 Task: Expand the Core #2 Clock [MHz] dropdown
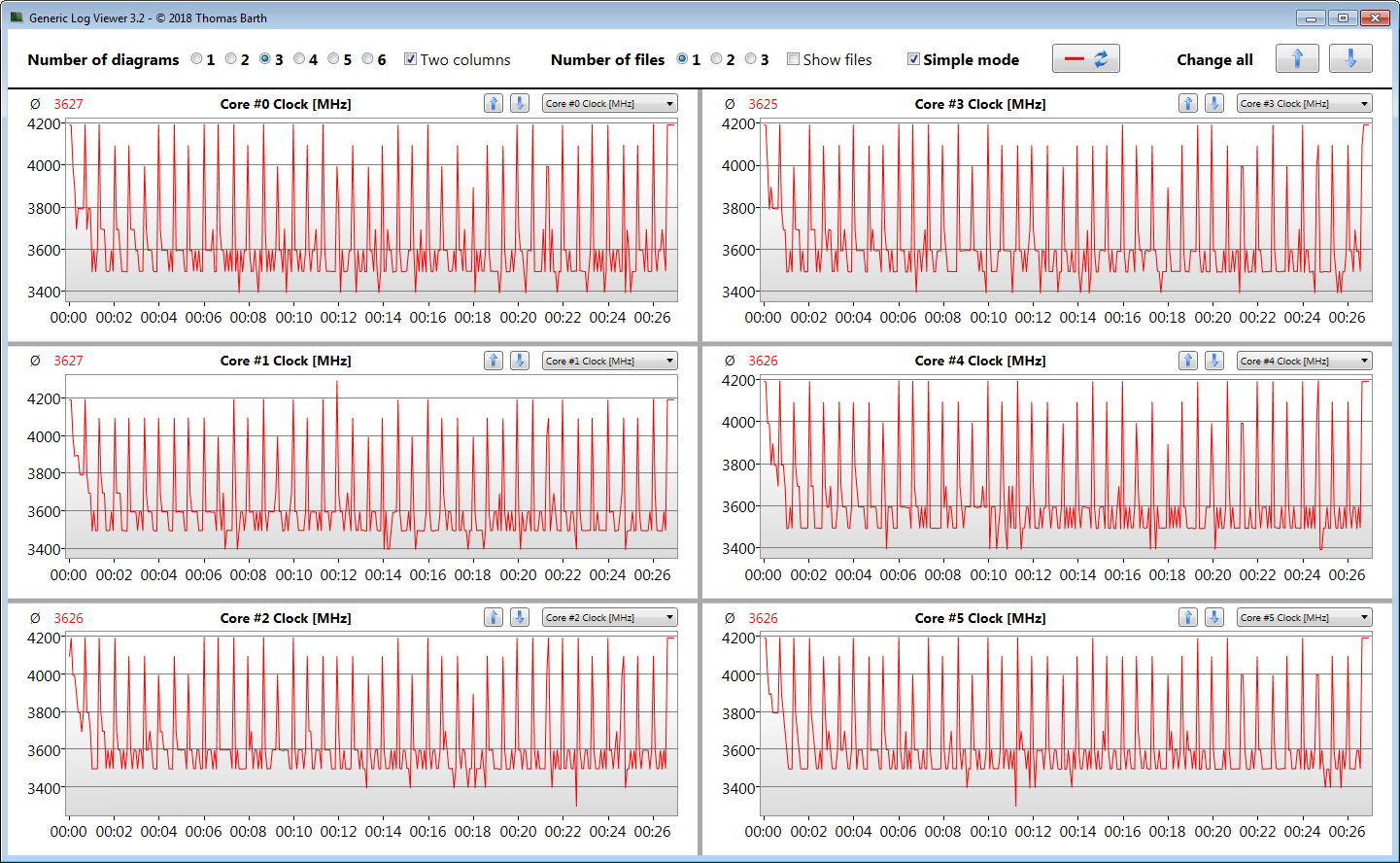609,617
